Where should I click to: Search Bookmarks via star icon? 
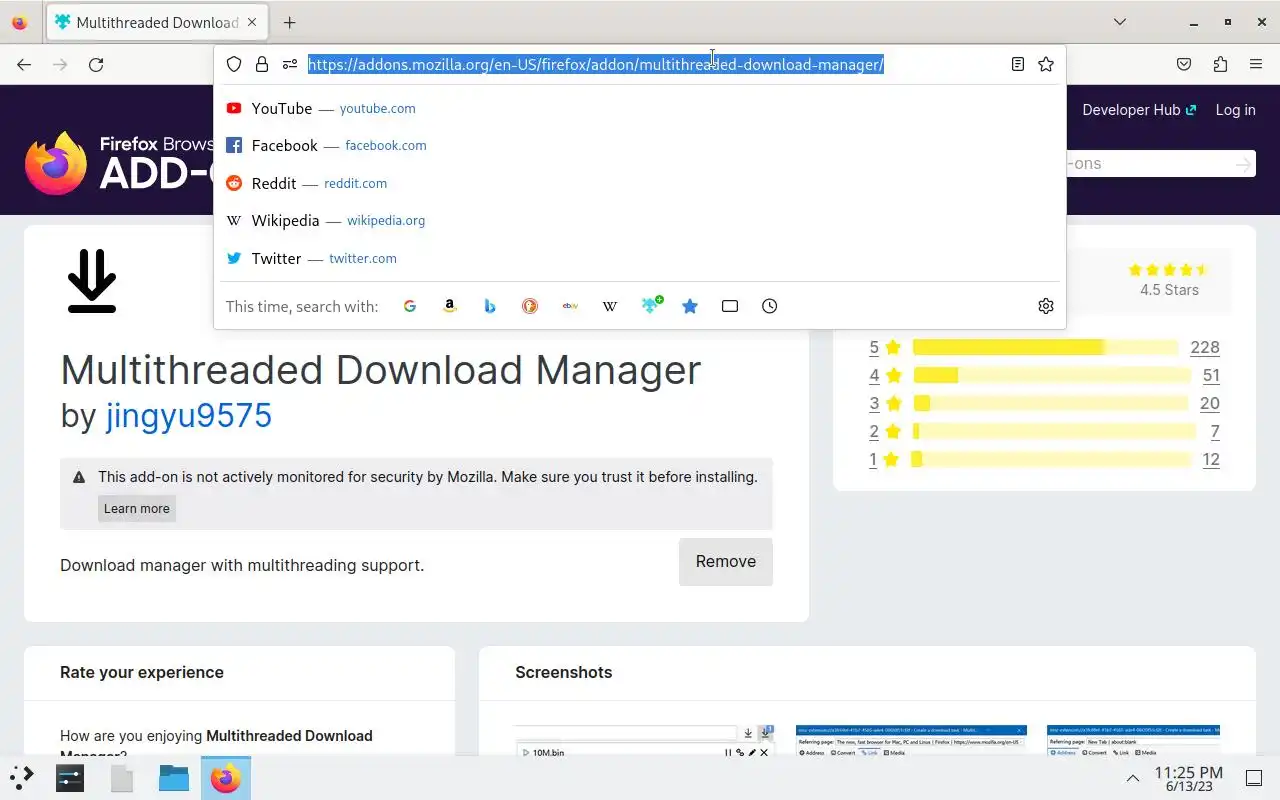click(690, 306)
